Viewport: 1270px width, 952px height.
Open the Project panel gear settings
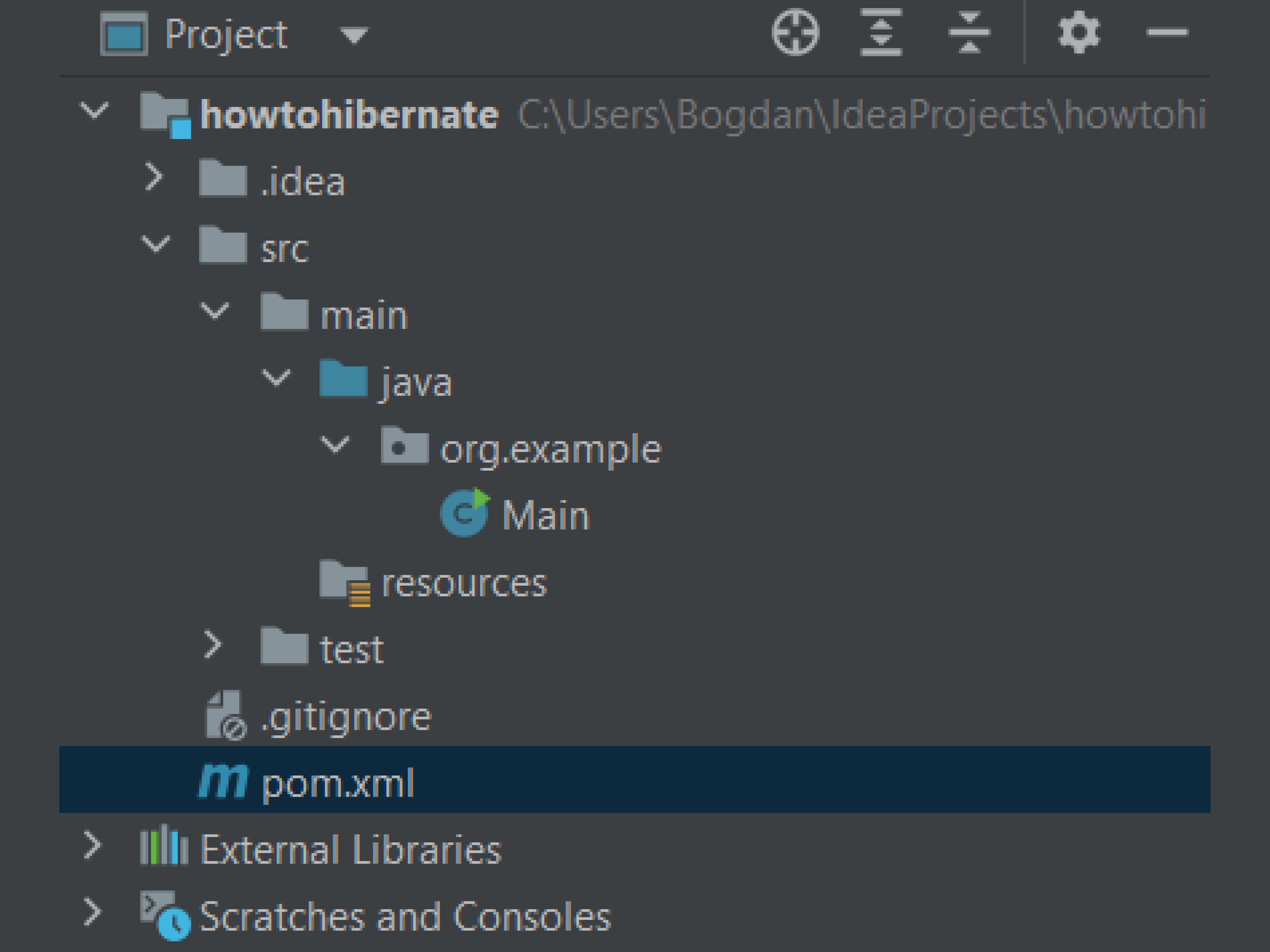[x=1079, y=33]
